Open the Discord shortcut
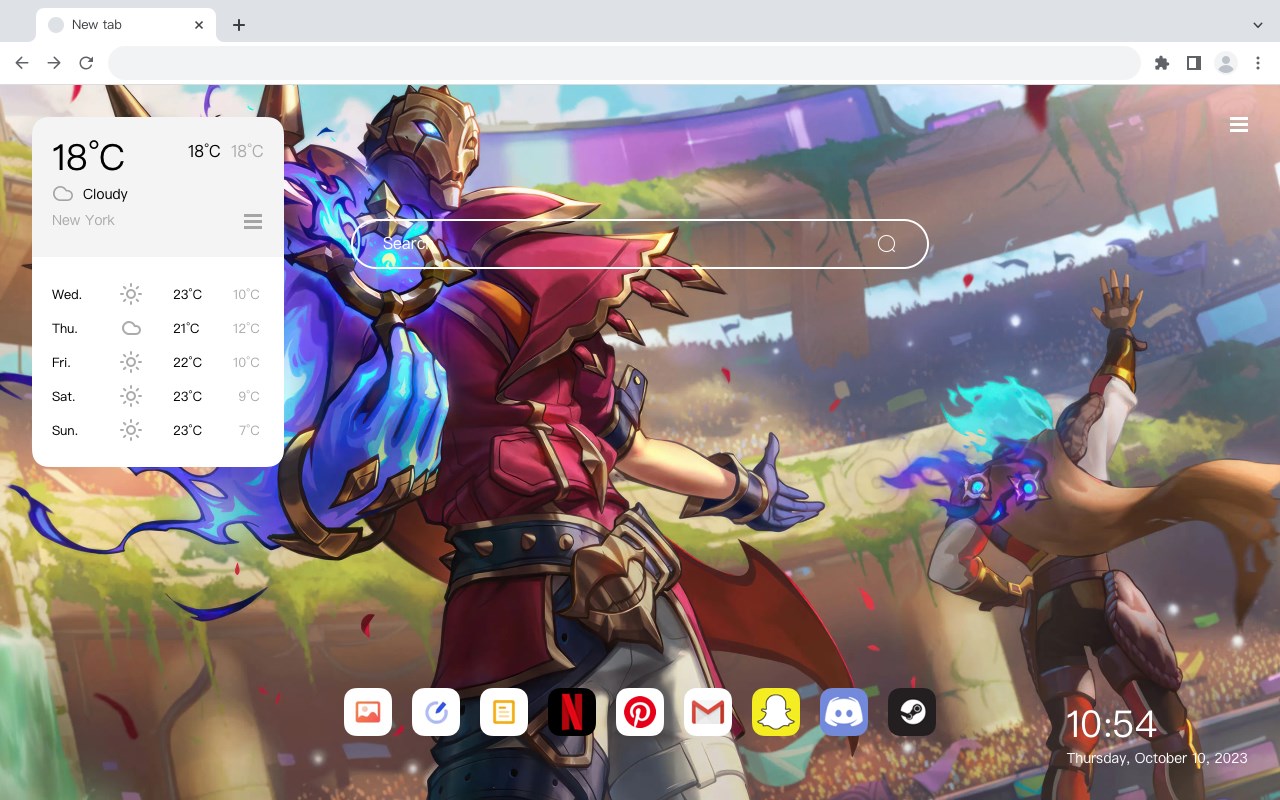This screenshot has width=1280, height=800. tap(844, 712)
